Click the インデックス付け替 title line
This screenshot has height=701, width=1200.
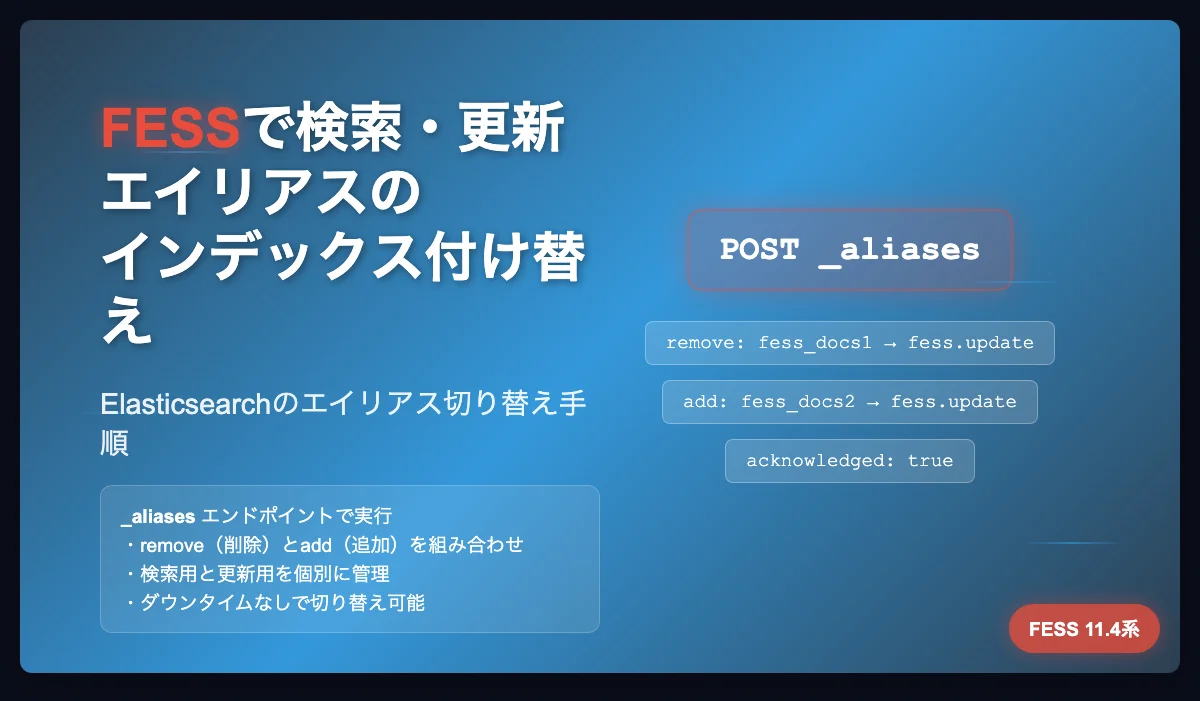pyautogui.click(x=342, y=259)
